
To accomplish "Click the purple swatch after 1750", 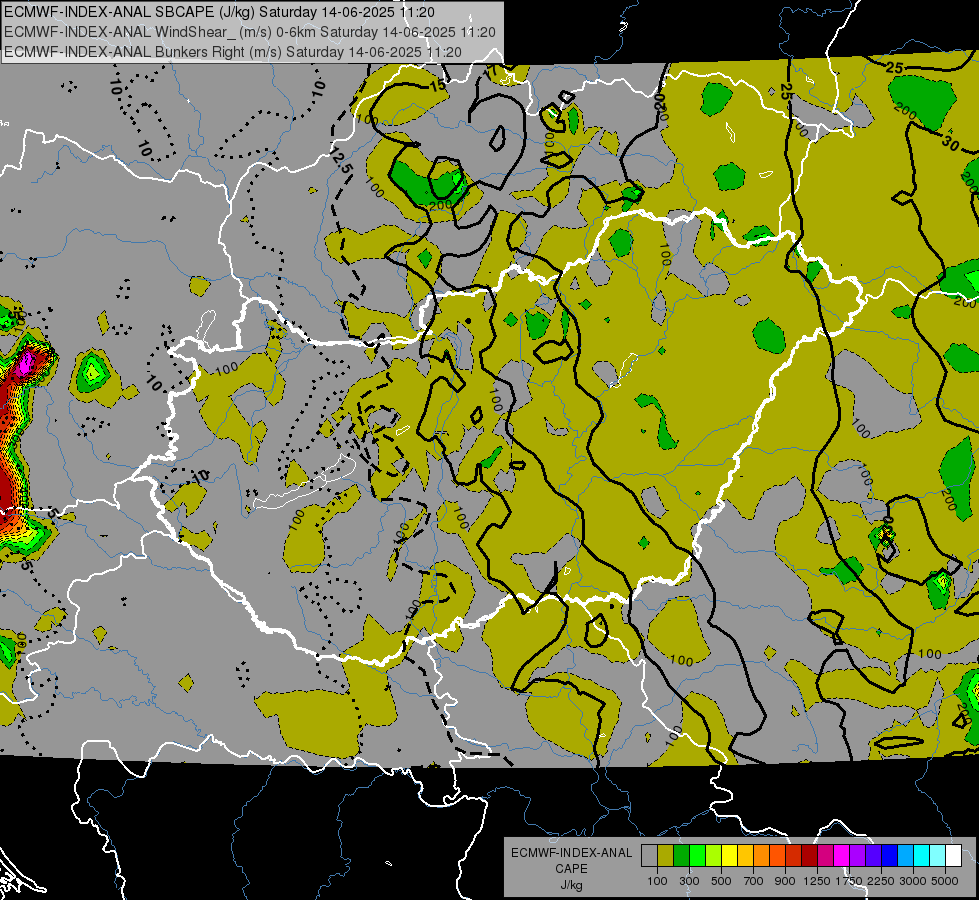I will (857, 856).
